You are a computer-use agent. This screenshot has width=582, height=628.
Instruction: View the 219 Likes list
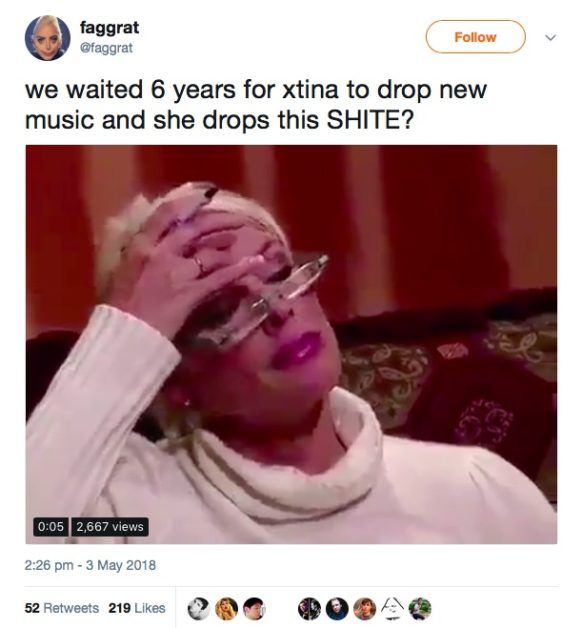[x=137, y=608]
